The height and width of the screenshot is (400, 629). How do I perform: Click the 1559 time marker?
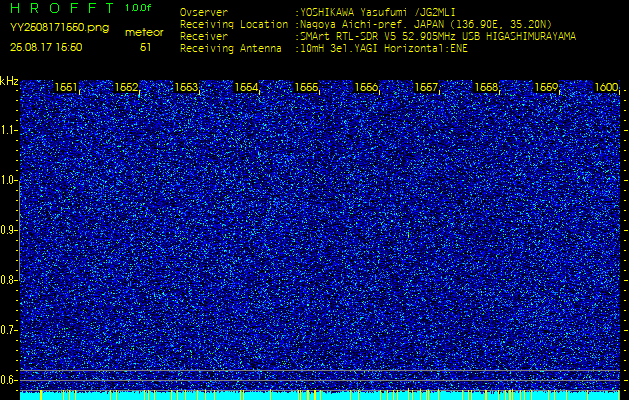(546, 87)
